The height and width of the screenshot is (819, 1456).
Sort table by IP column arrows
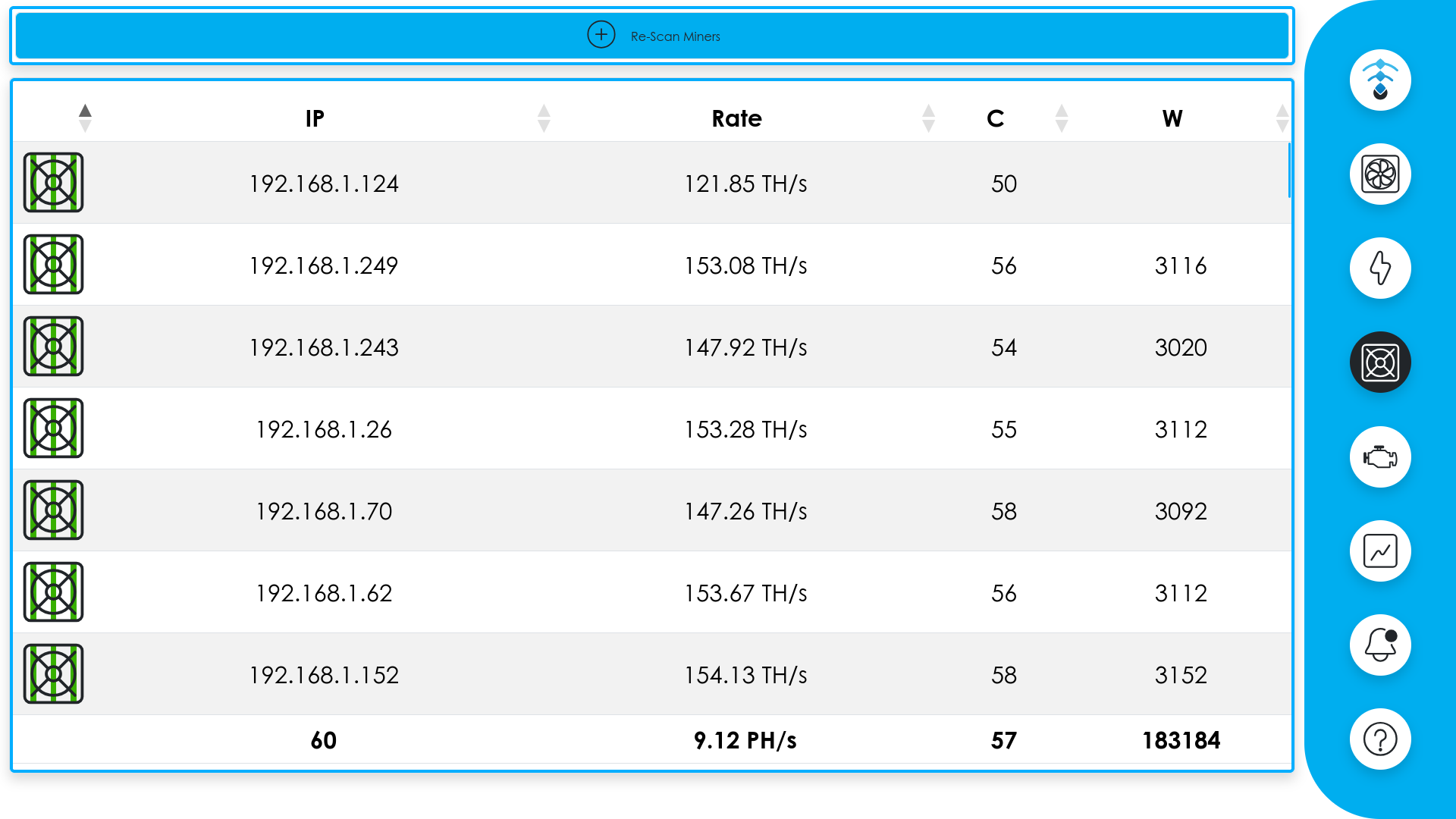click(544, 118)
